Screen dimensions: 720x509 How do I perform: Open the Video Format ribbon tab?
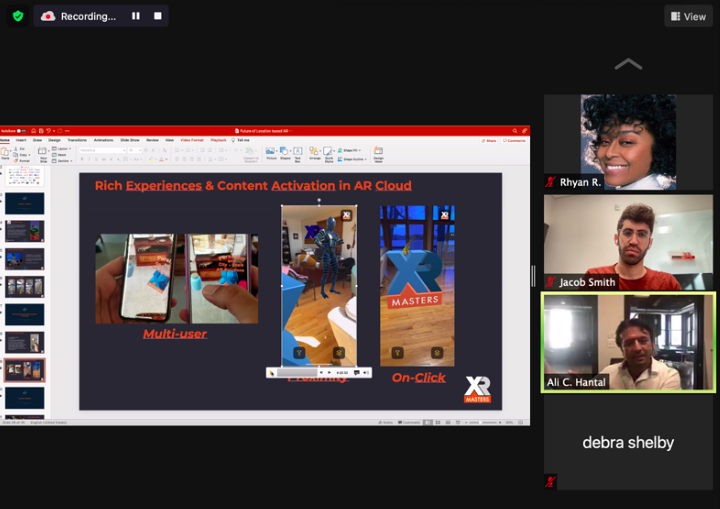tap(190, 140)
